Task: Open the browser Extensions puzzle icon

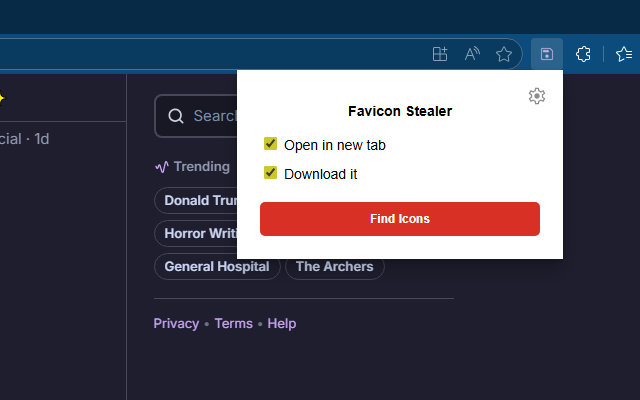Action: click(x=583, y=54)
